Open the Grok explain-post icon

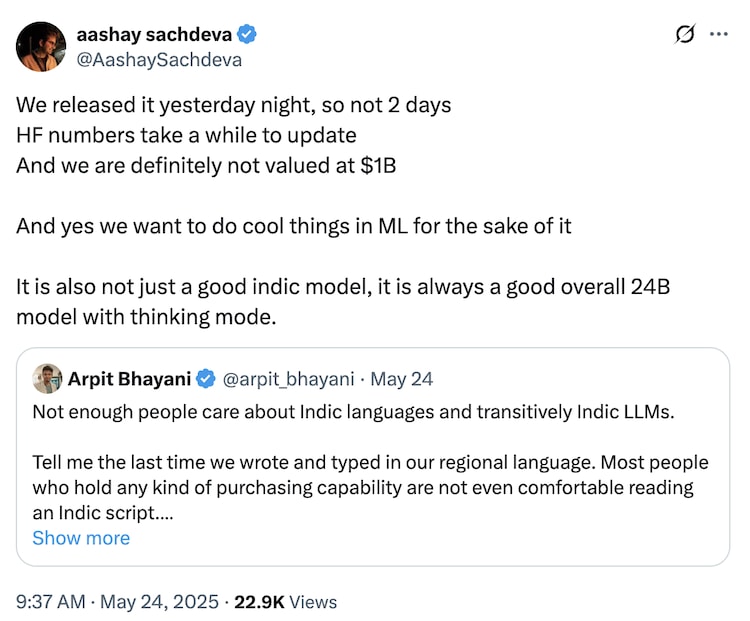[685, 35]
